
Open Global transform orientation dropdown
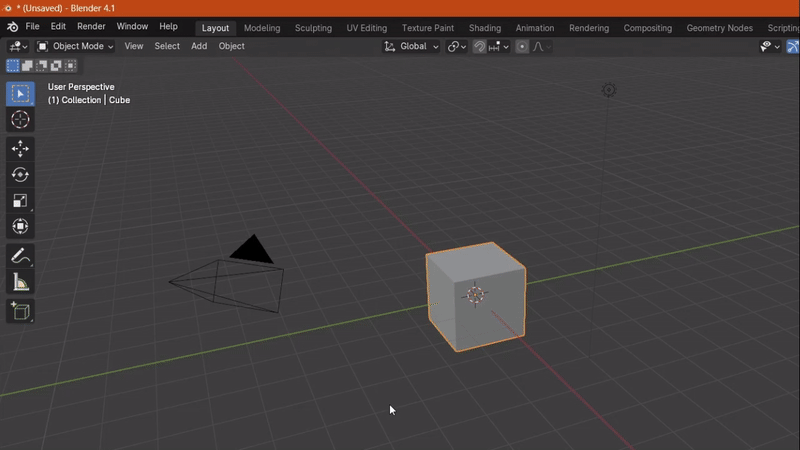click(x=411, y=46)
